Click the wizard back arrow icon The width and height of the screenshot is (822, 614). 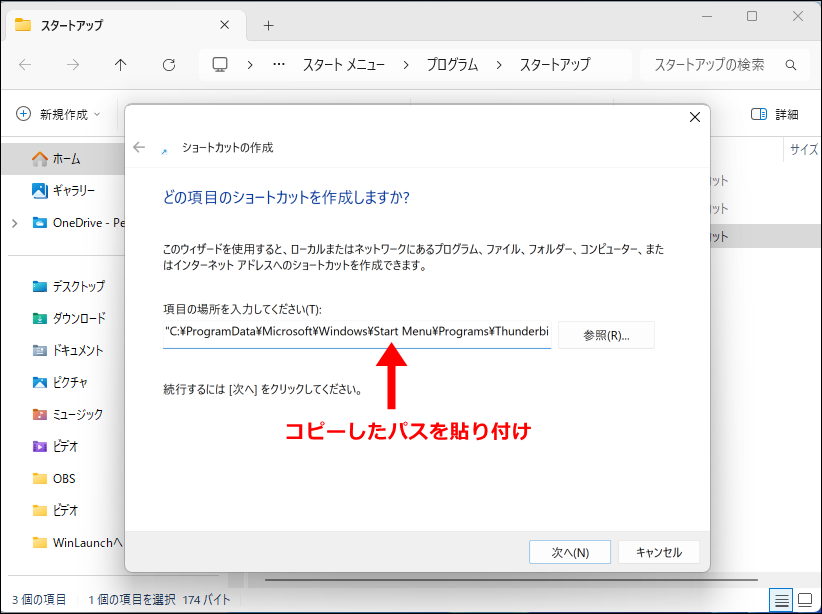pyautogui.click(x=139, y=147)
